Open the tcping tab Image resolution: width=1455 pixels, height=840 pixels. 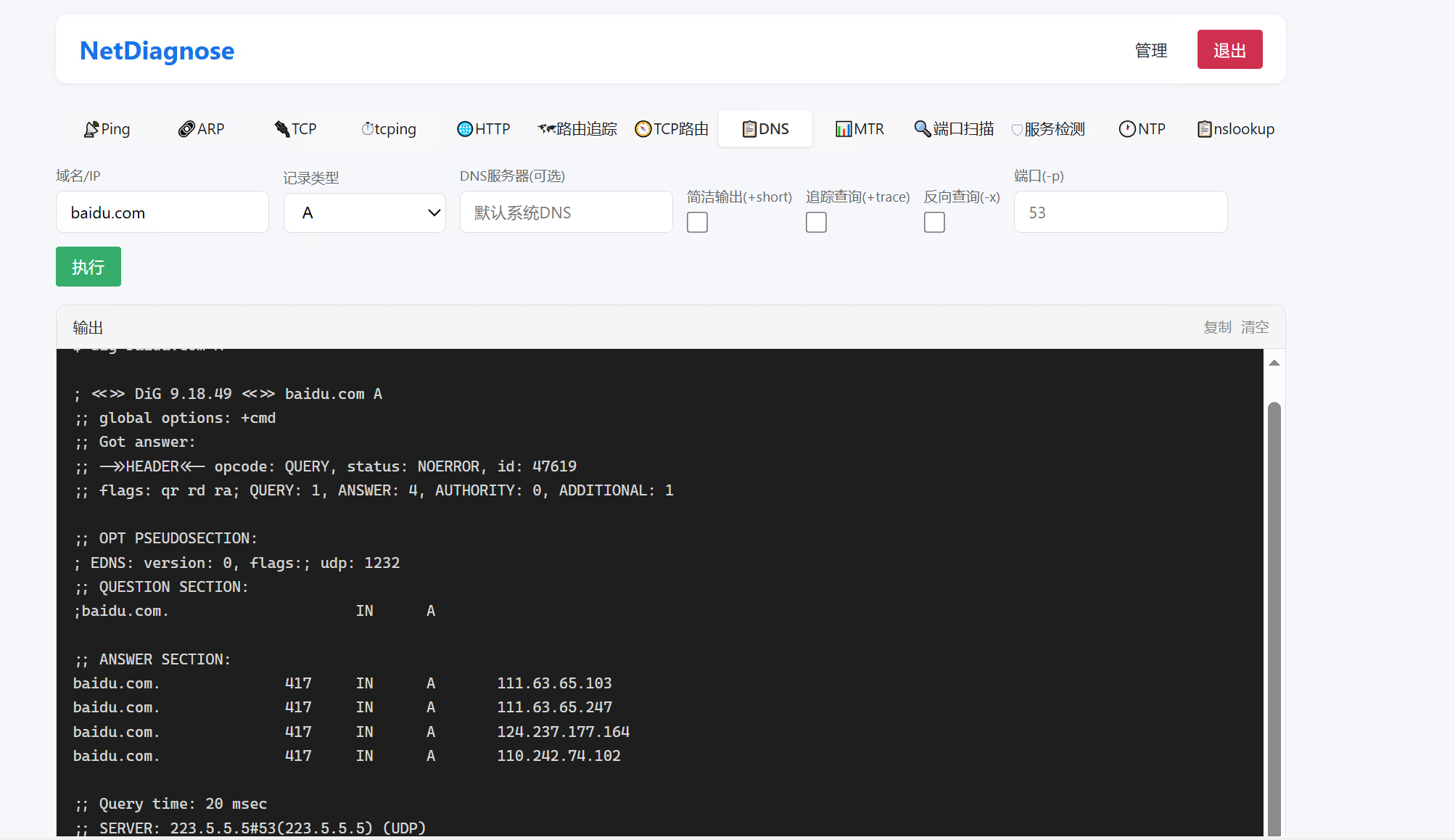[389, 129]
